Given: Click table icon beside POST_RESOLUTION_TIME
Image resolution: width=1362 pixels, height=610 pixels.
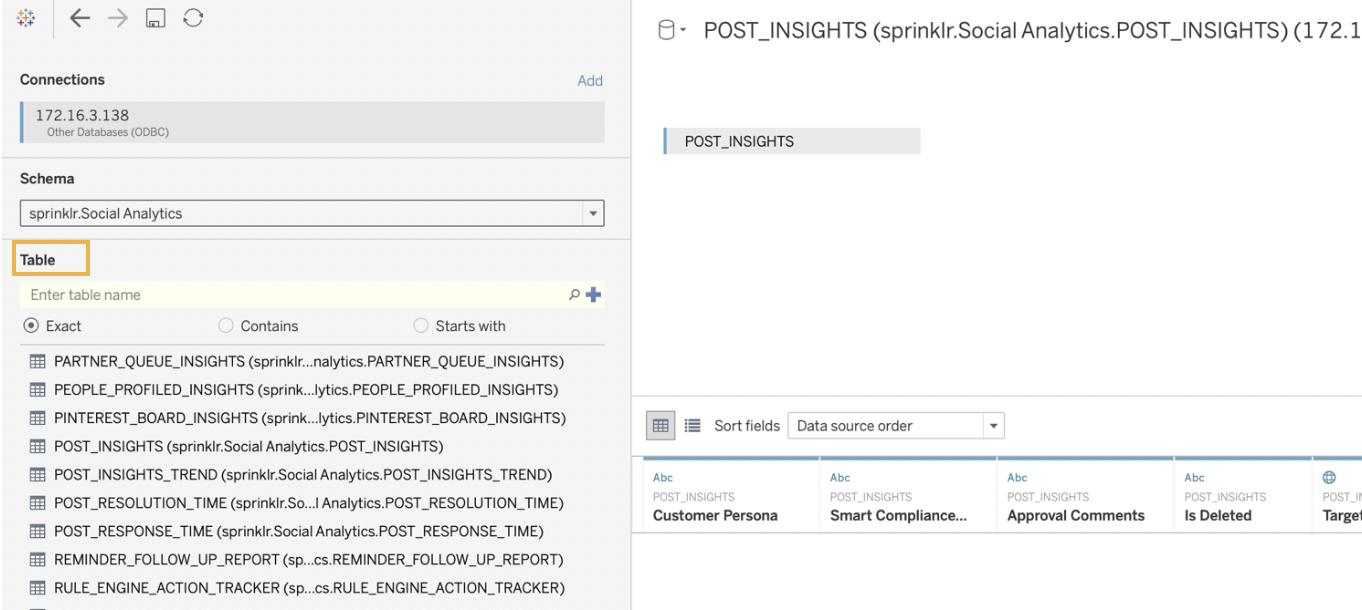Looking at the screenshot, I should coord(38,502).
